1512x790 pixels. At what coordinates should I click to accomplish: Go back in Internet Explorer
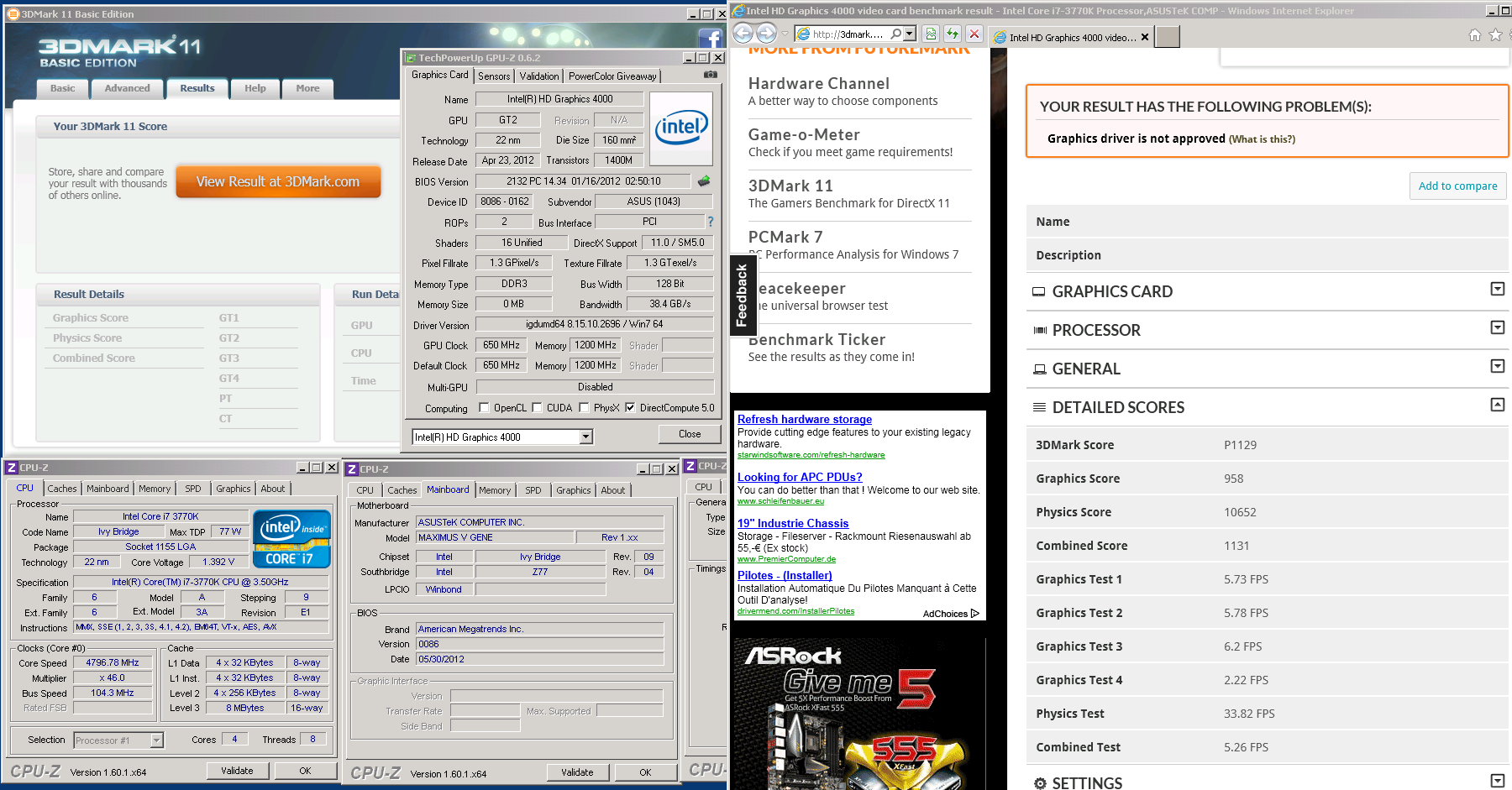click(x=743, y=34)
